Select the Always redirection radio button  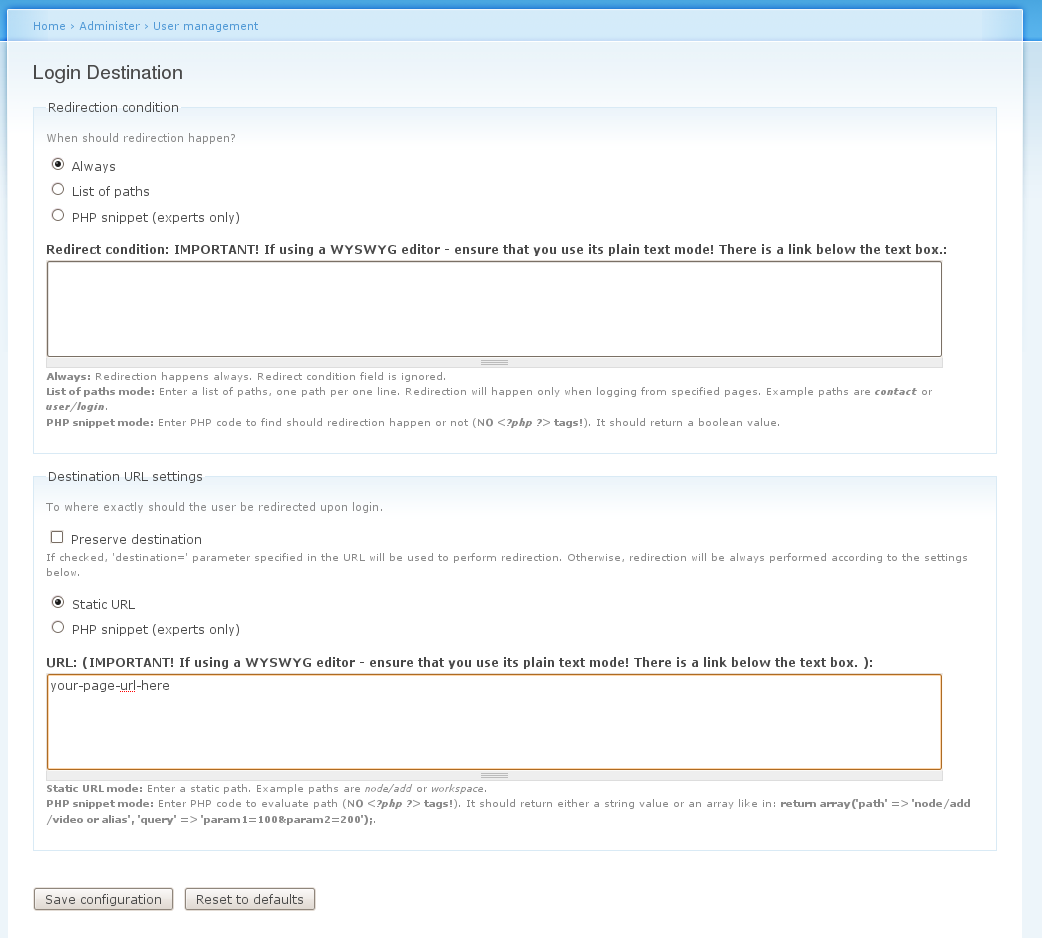[58, 164]
